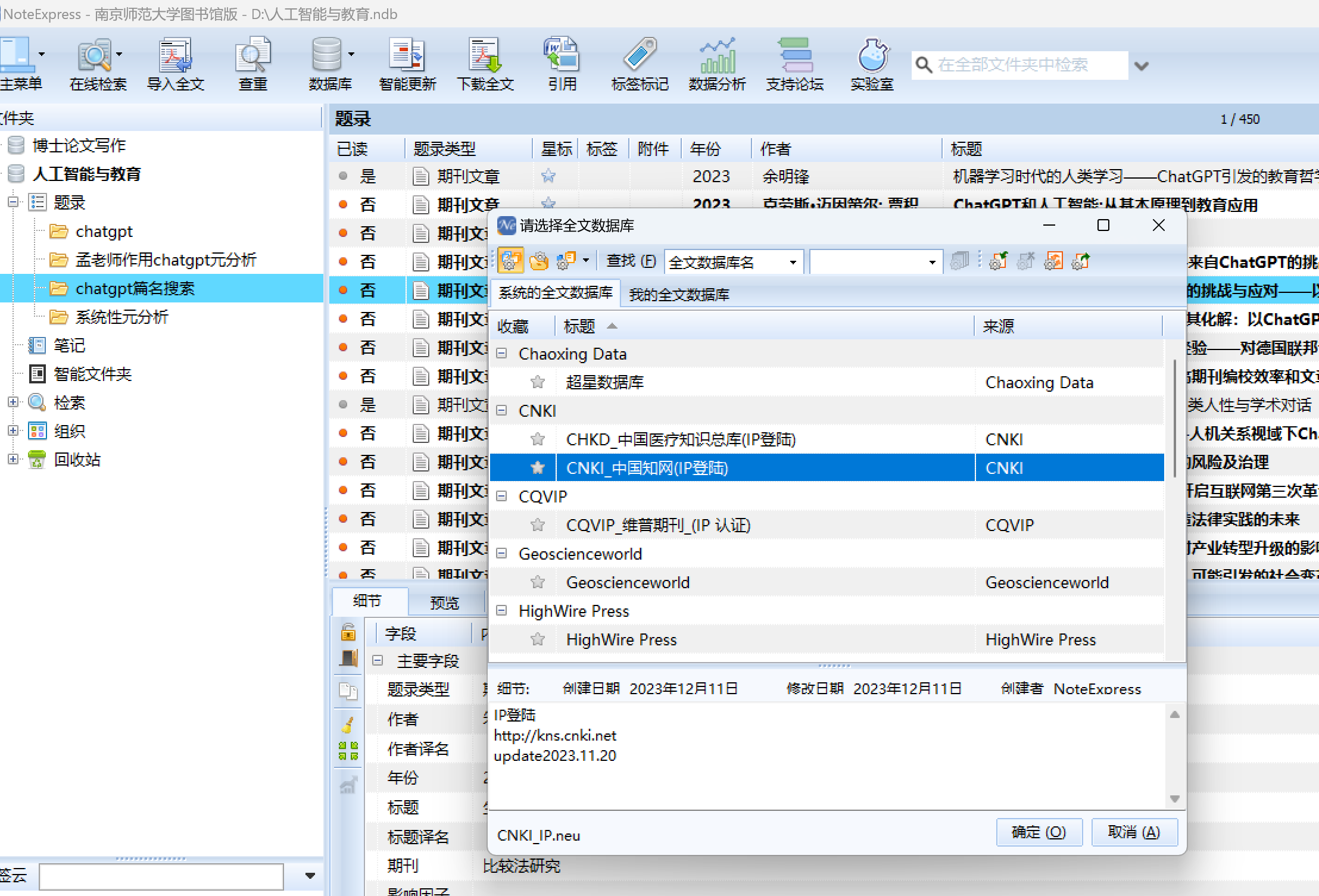Open the 全文数据库名 search field dropdown
This screenshot has height=896, width=1319.
[x=793, y=262]
